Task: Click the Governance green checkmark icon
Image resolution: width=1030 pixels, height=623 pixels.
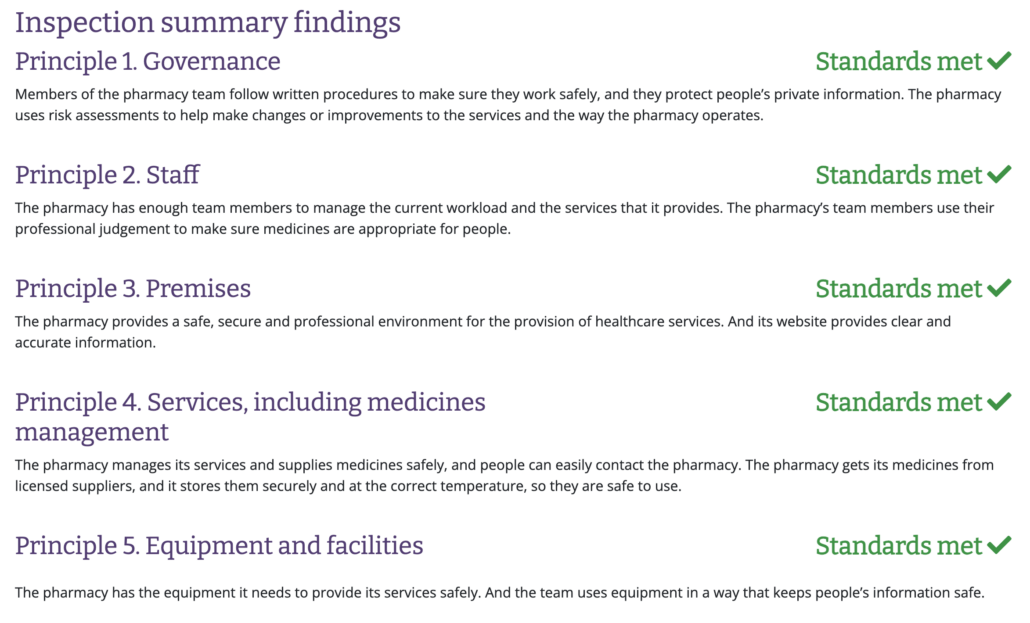Action: [x=999, y=61]
